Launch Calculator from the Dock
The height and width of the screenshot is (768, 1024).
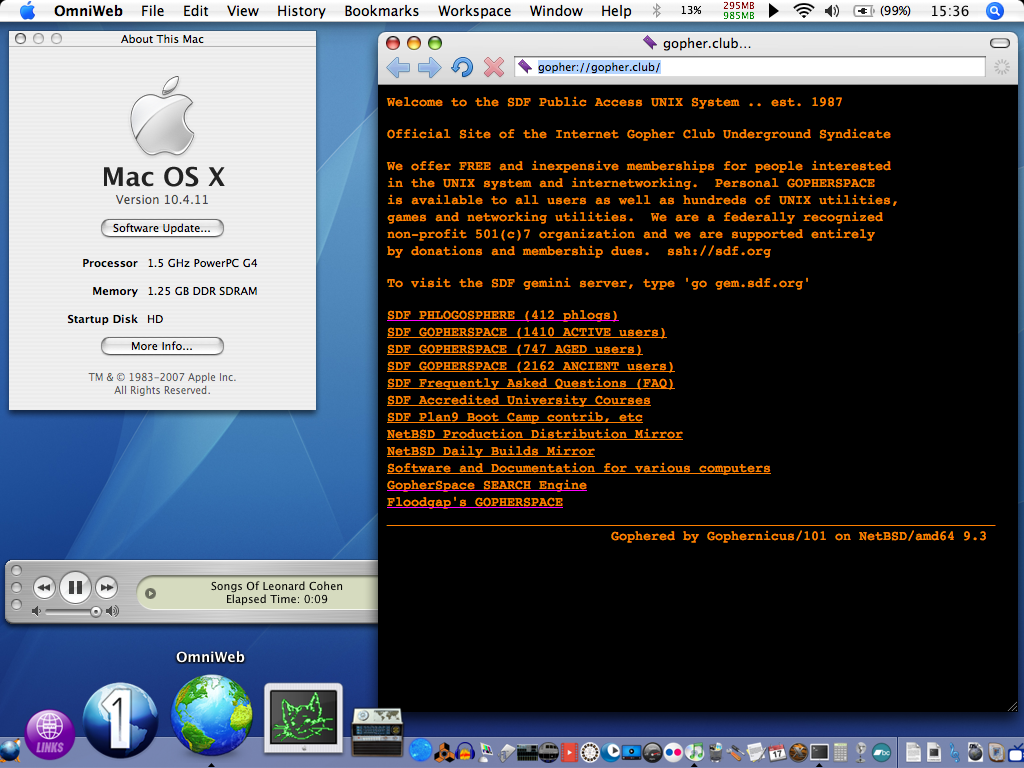pyautogui.click(x=840, y=752)
